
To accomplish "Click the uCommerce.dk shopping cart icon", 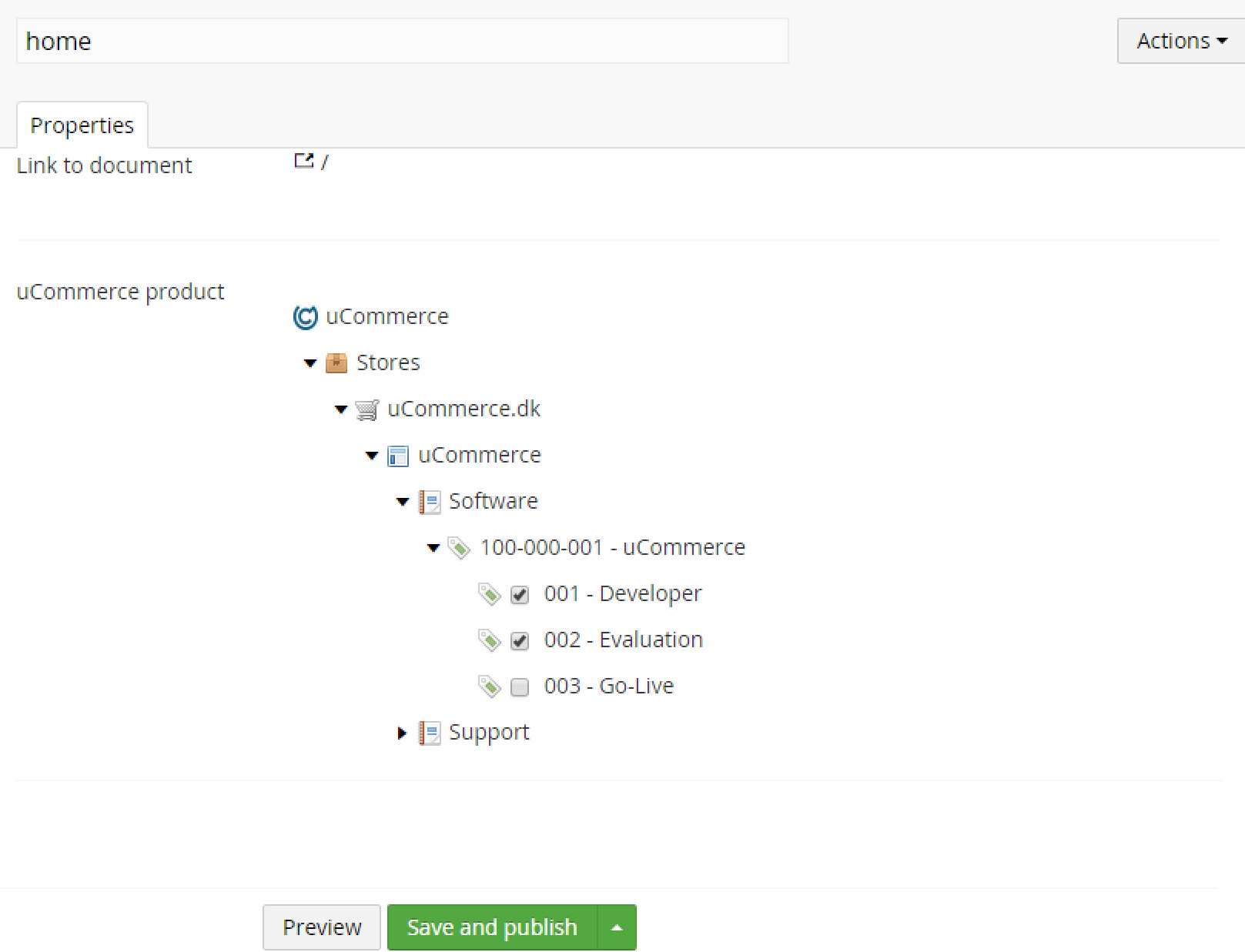I will click(x=367, y=409).
